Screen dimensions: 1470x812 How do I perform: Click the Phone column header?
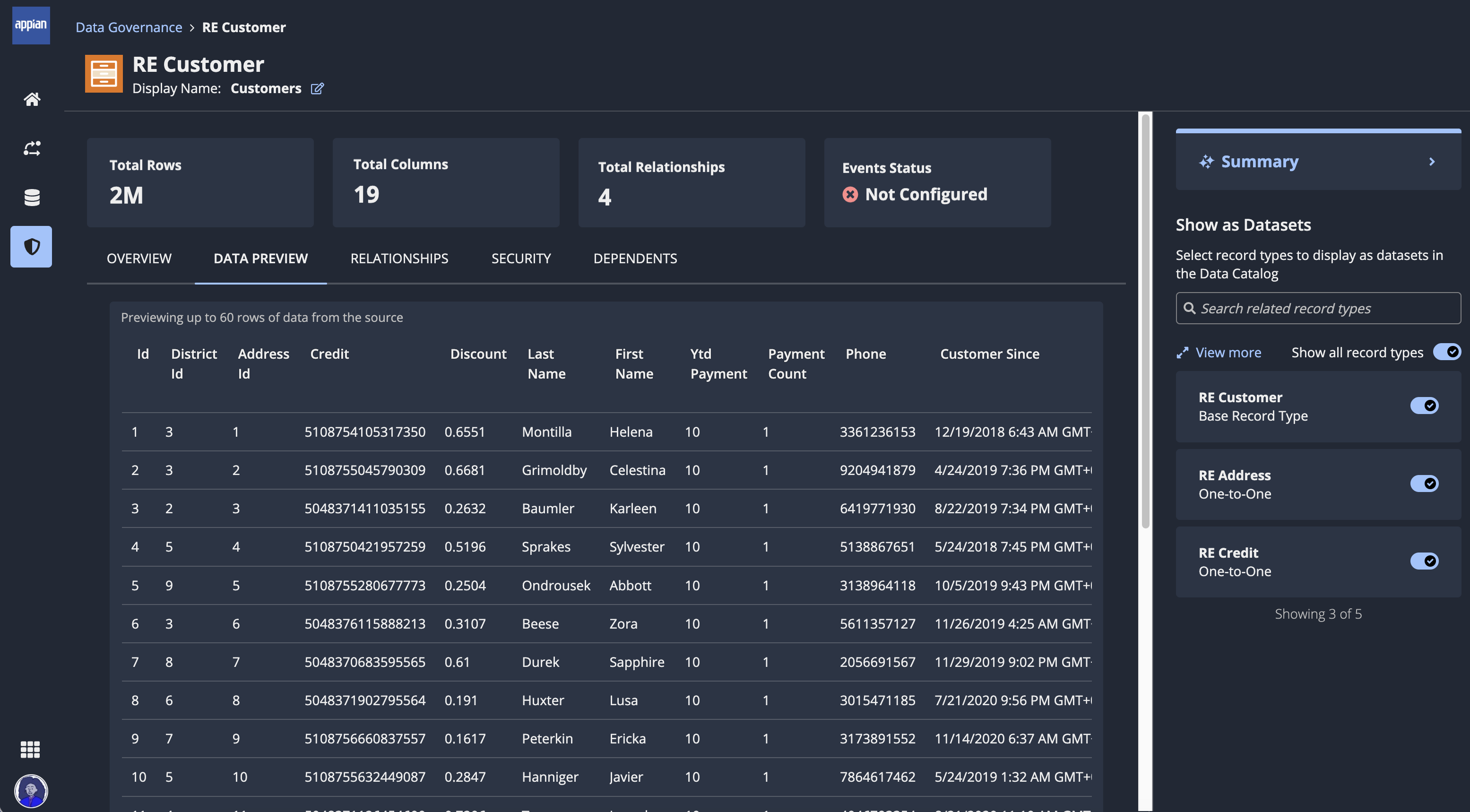[x=865, y=354]
